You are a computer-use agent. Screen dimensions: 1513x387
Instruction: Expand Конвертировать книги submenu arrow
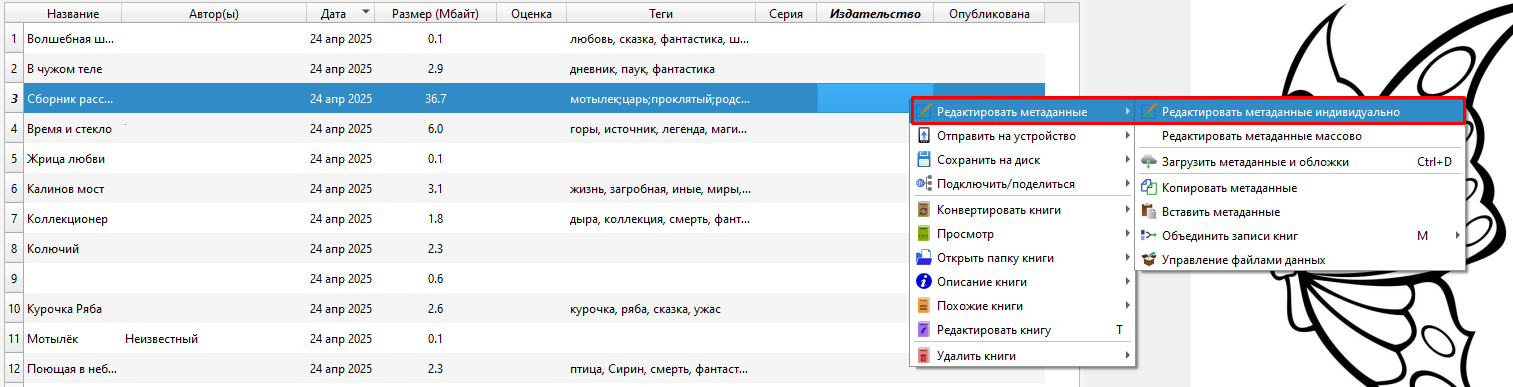point(1128,210)
